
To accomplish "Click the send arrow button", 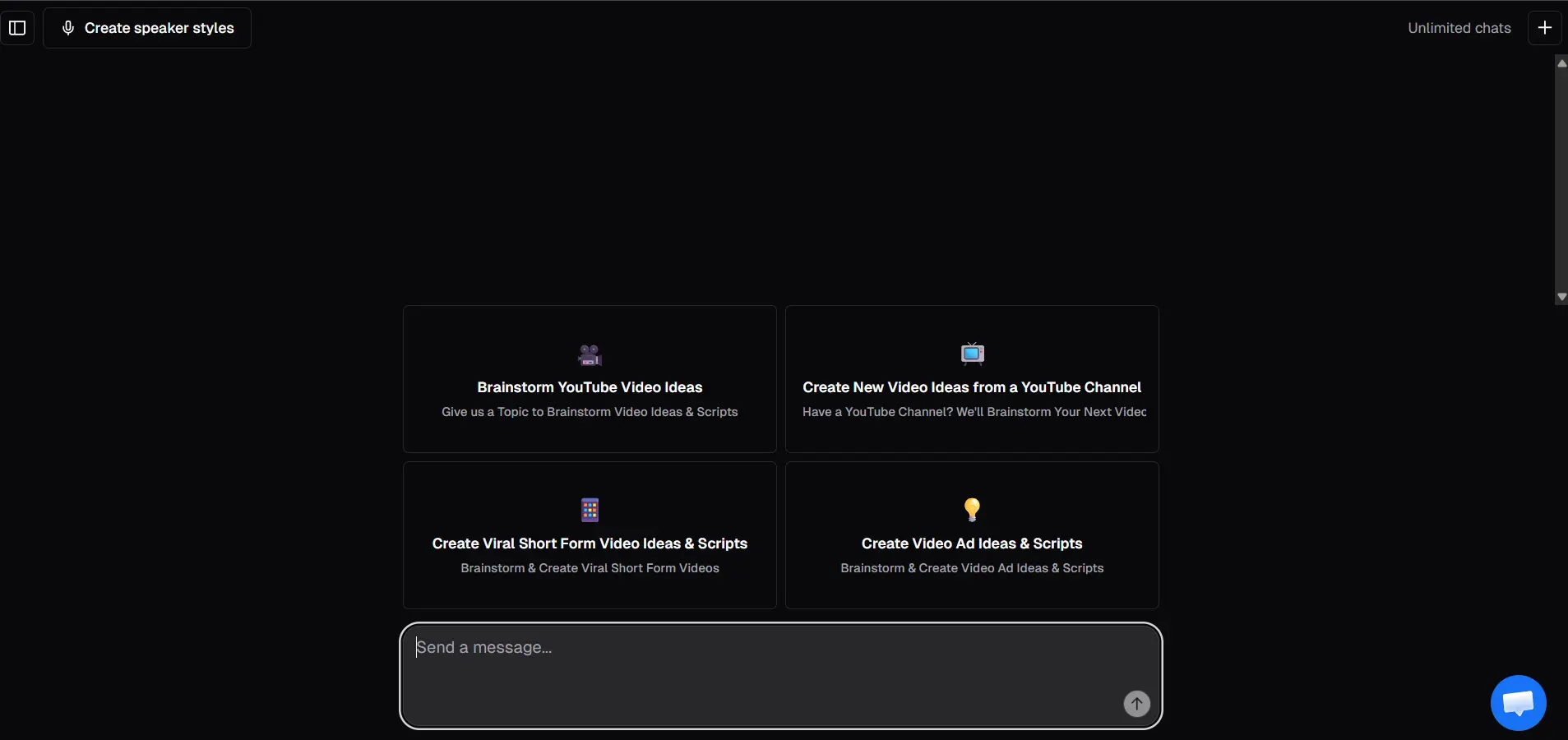I will 1136,703.
